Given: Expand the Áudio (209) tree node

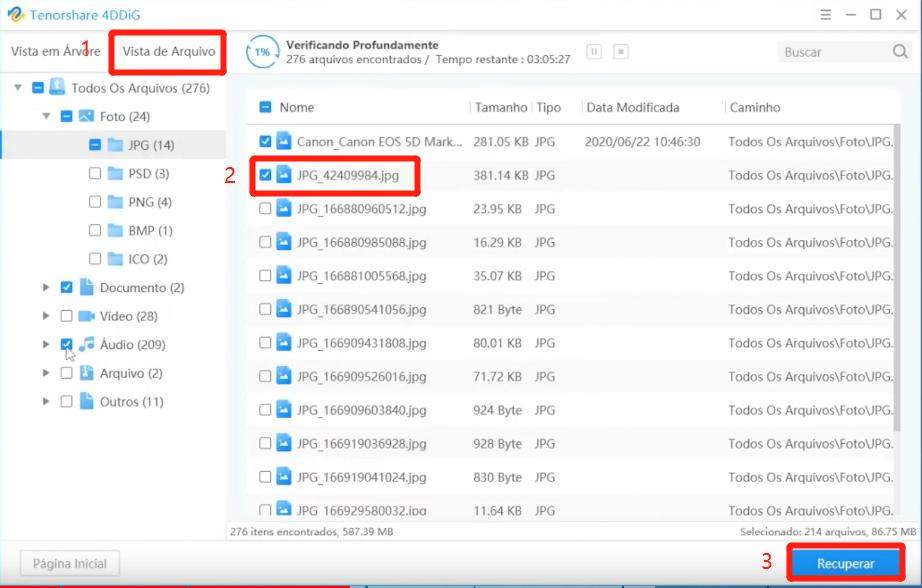Looking at the screenshot, I should [46, 344].
